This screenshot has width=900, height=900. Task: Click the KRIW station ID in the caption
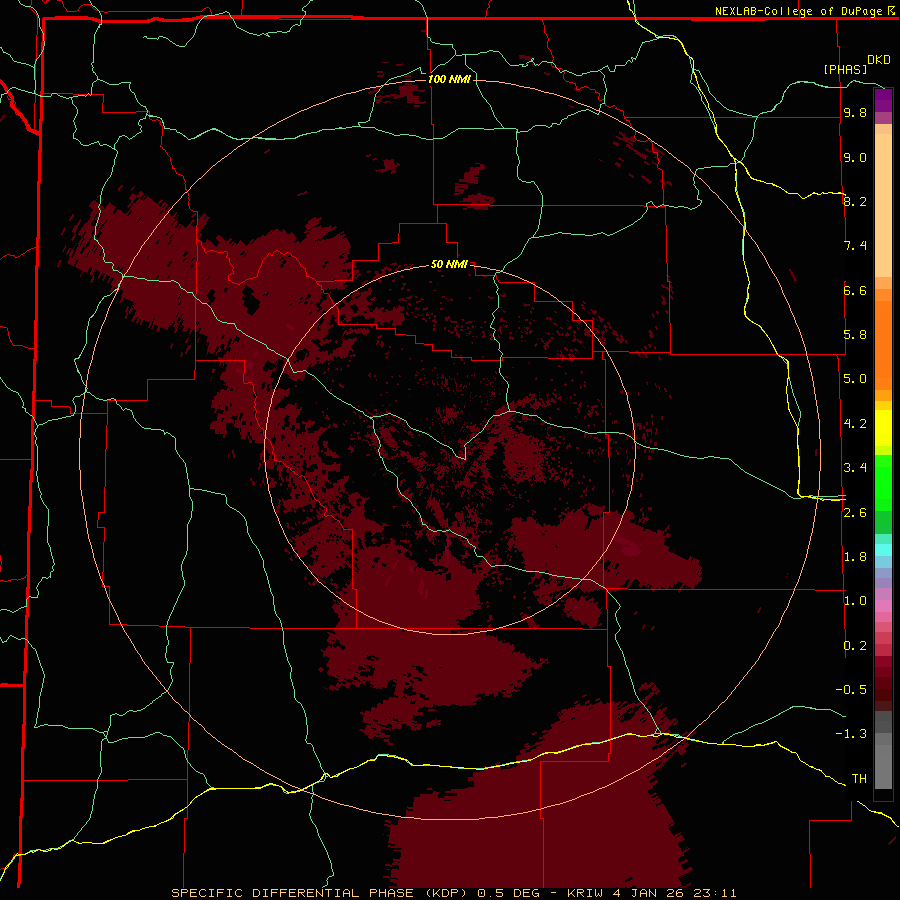click(584, 893)
